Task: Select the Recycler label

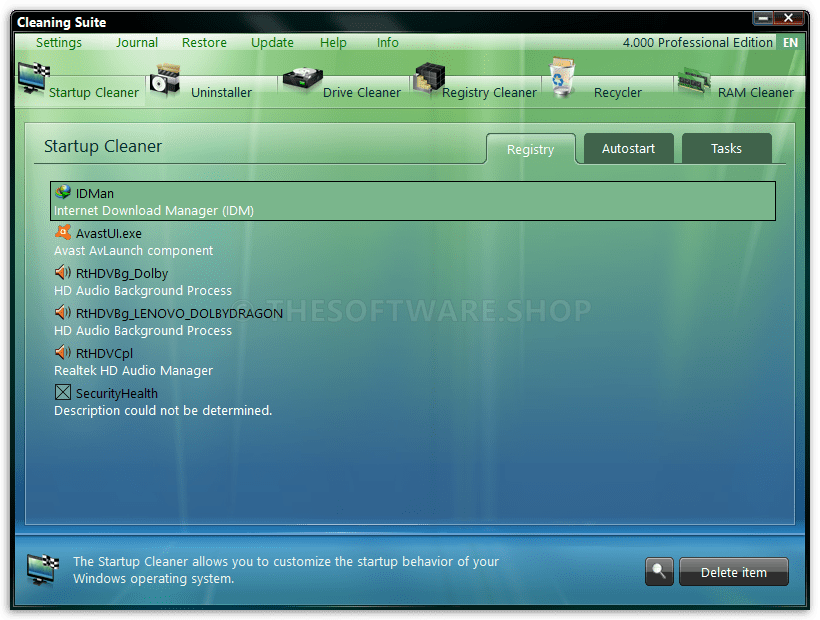Action: click(618, 93)
